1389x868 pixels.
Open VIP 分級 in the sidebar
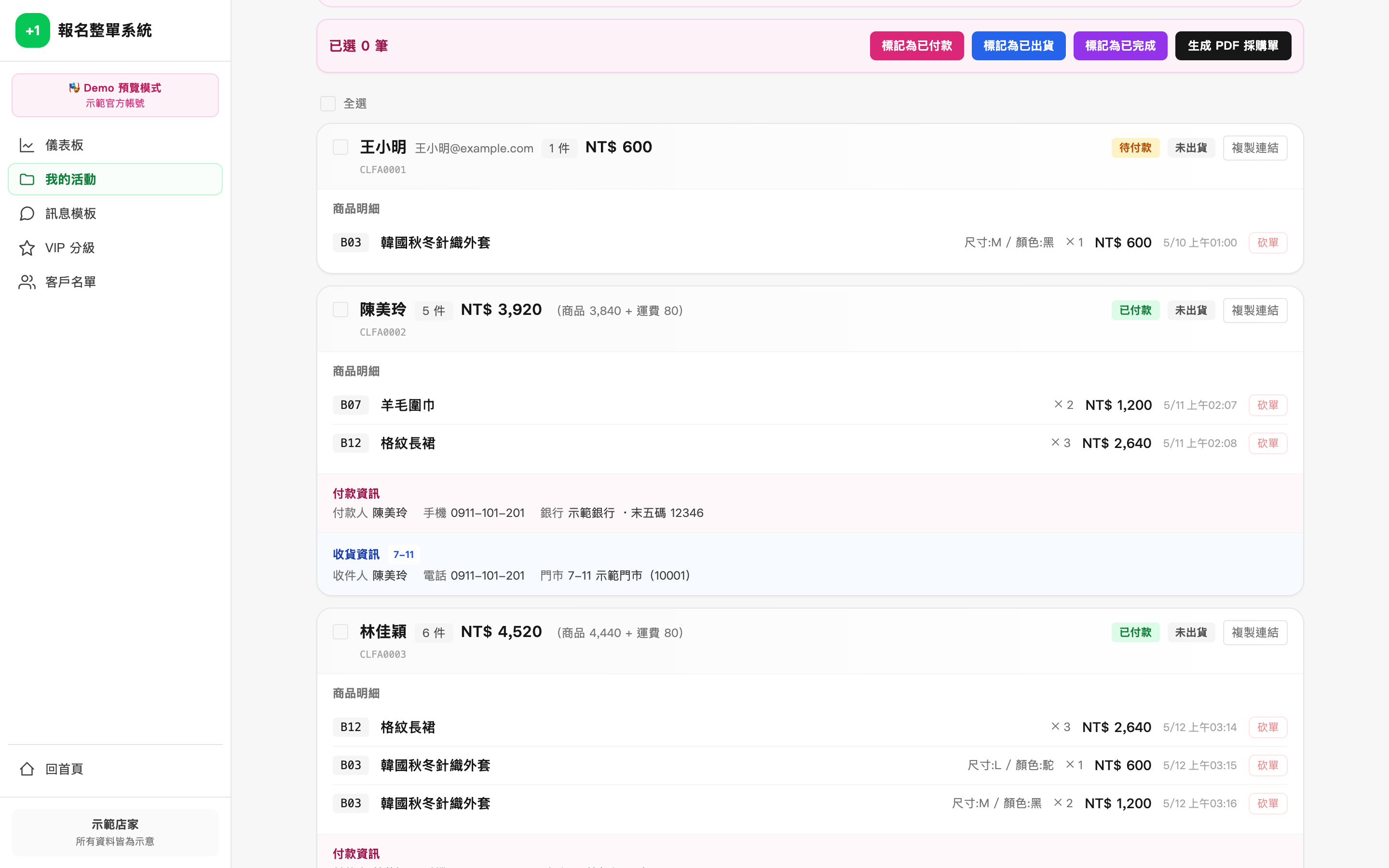[115, 248]
